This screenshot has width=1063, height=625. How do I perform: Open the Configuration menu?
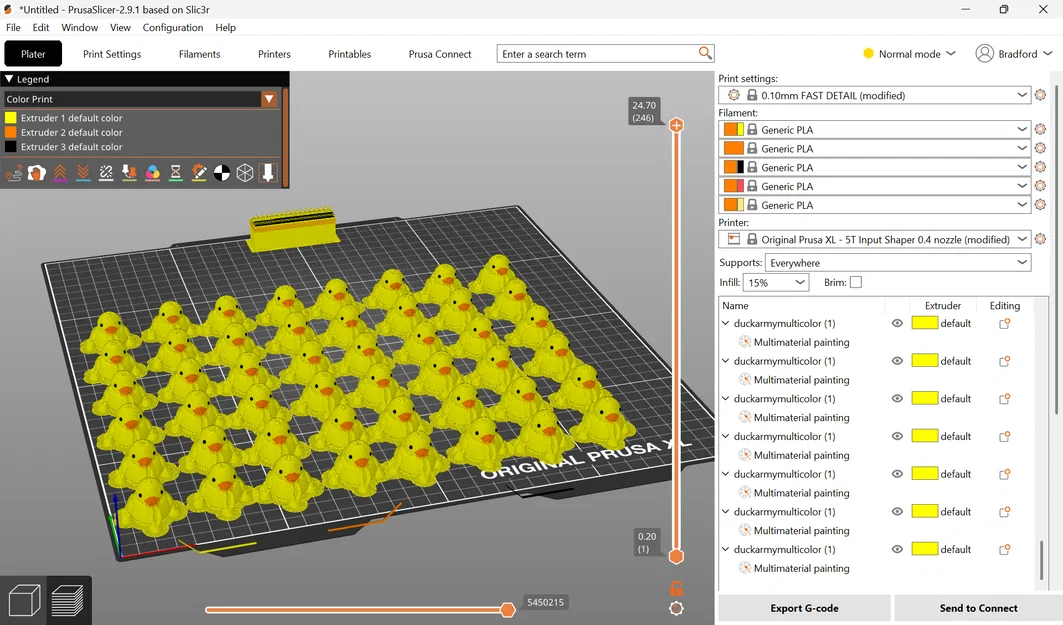[x=172, y=27]
